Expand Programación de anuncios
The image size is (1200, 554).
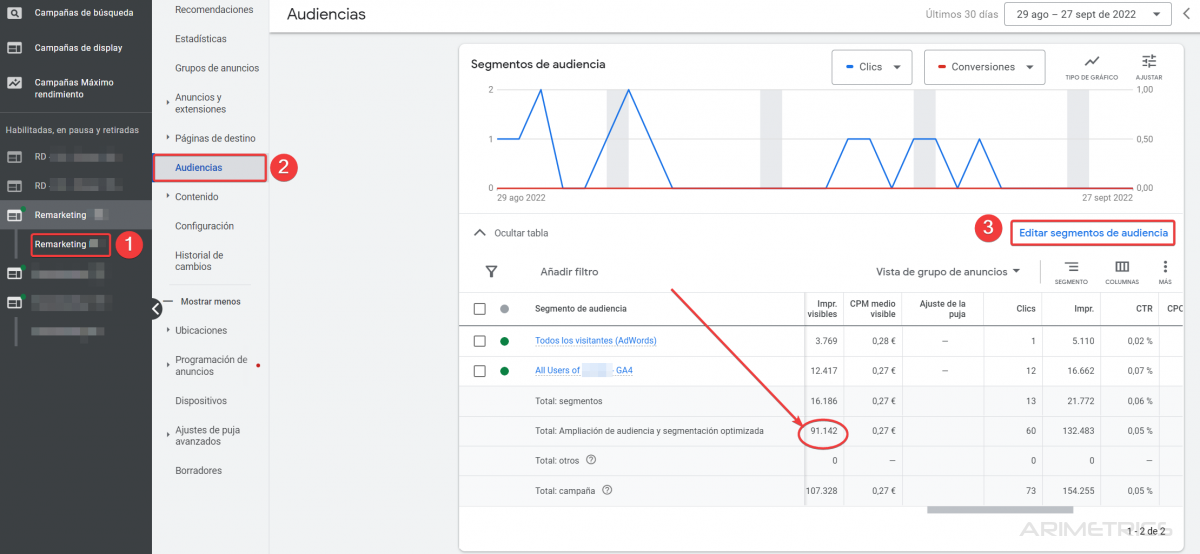tap(168, 365)
